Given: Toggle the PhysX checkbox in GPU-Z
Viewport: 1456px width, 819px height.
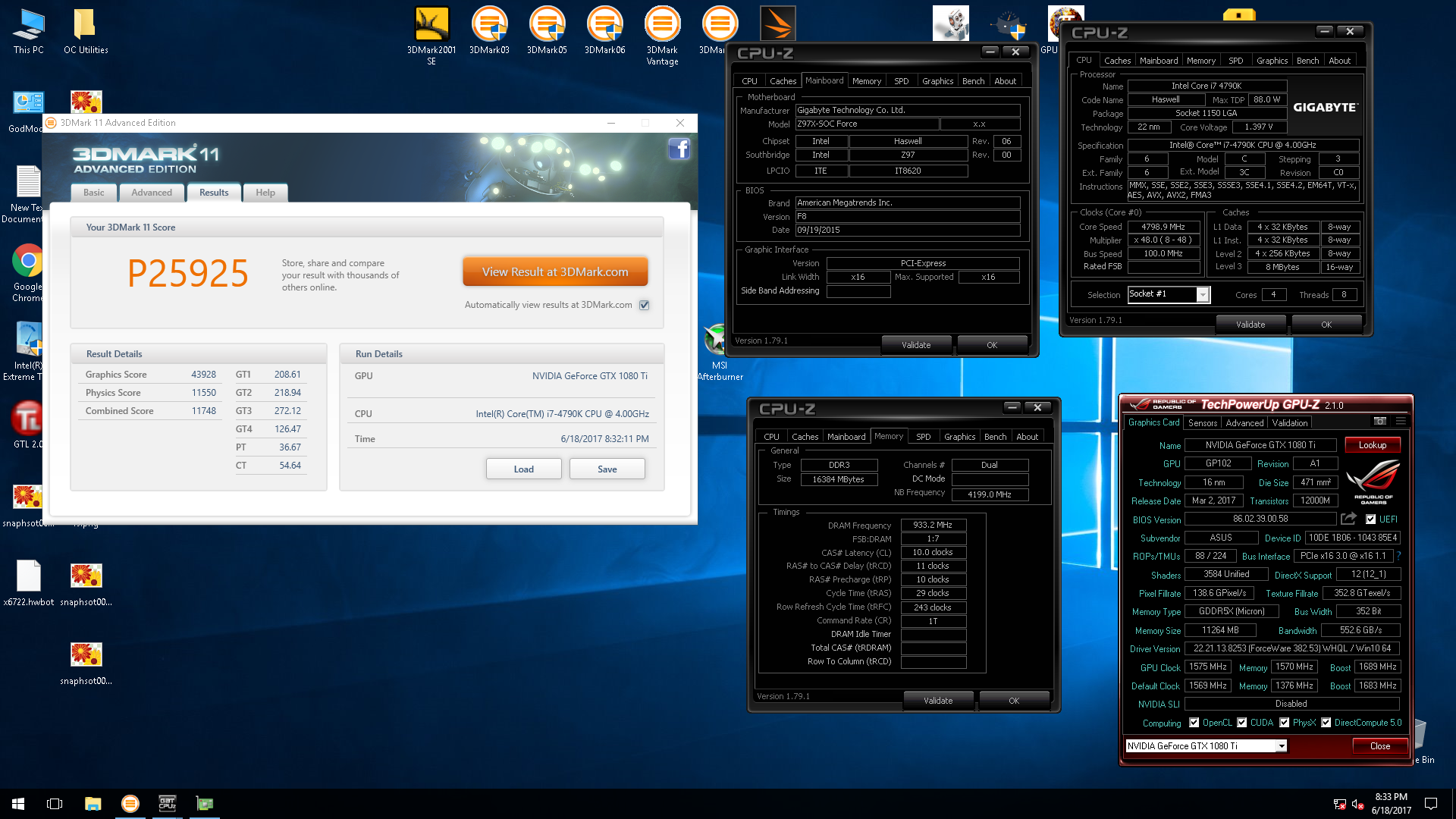Looking at the screenshot, I should tap(1284, 723).
